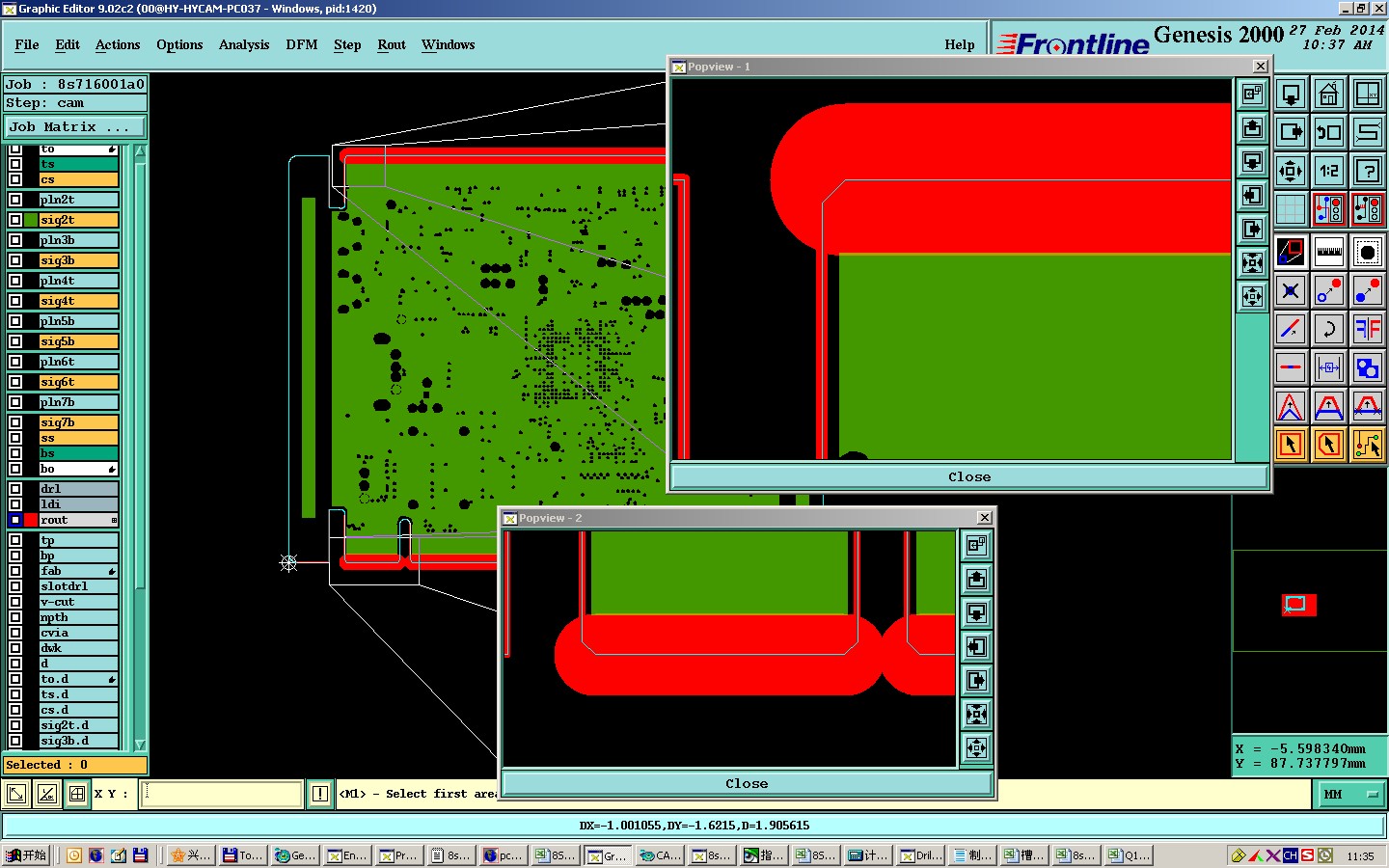Select the cs.d layer name
The height and width of the screenshot is (868, 1389).
78,710
